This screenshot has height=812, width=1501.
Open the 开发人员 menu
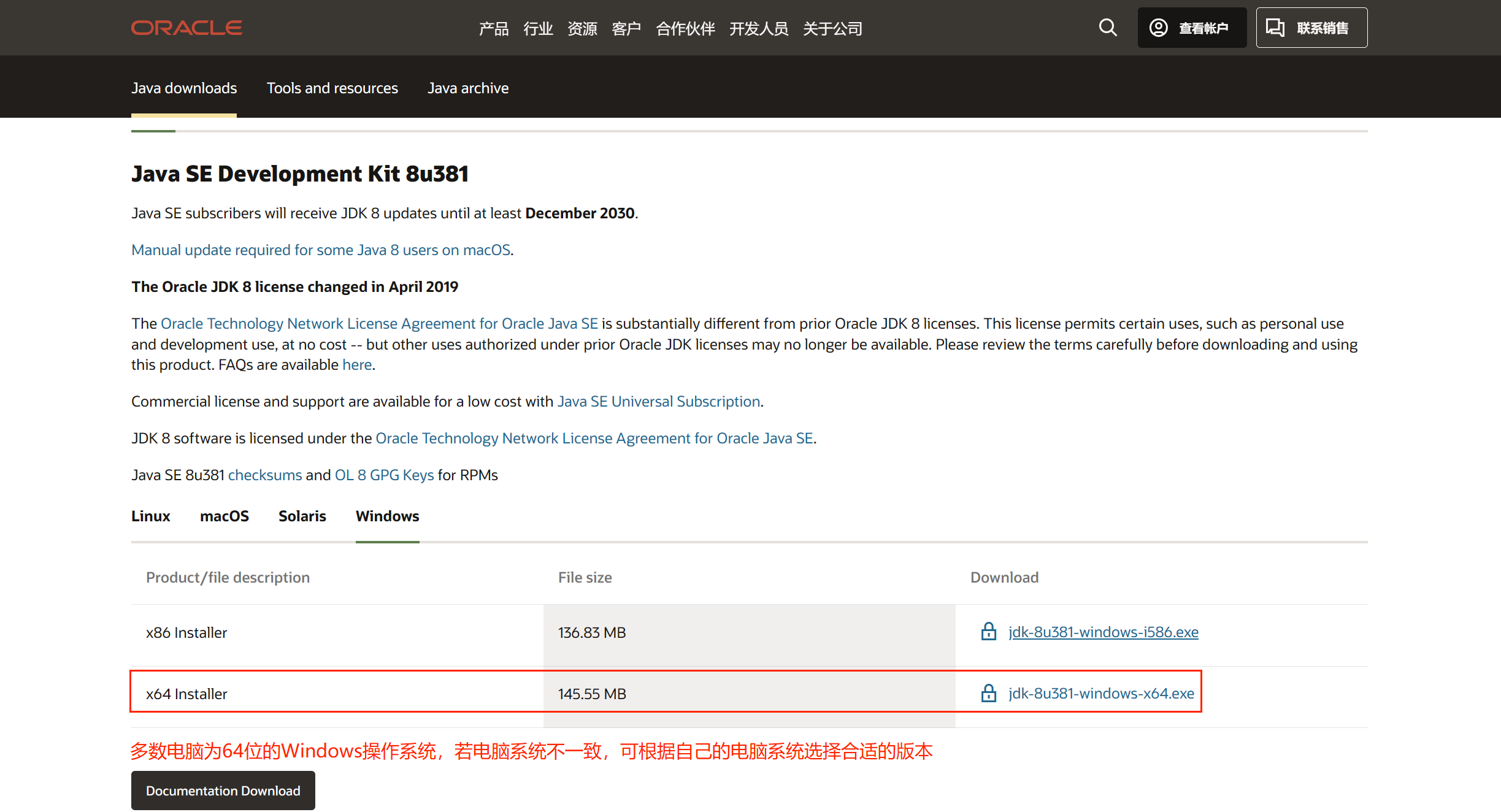[x=759, y=28]
